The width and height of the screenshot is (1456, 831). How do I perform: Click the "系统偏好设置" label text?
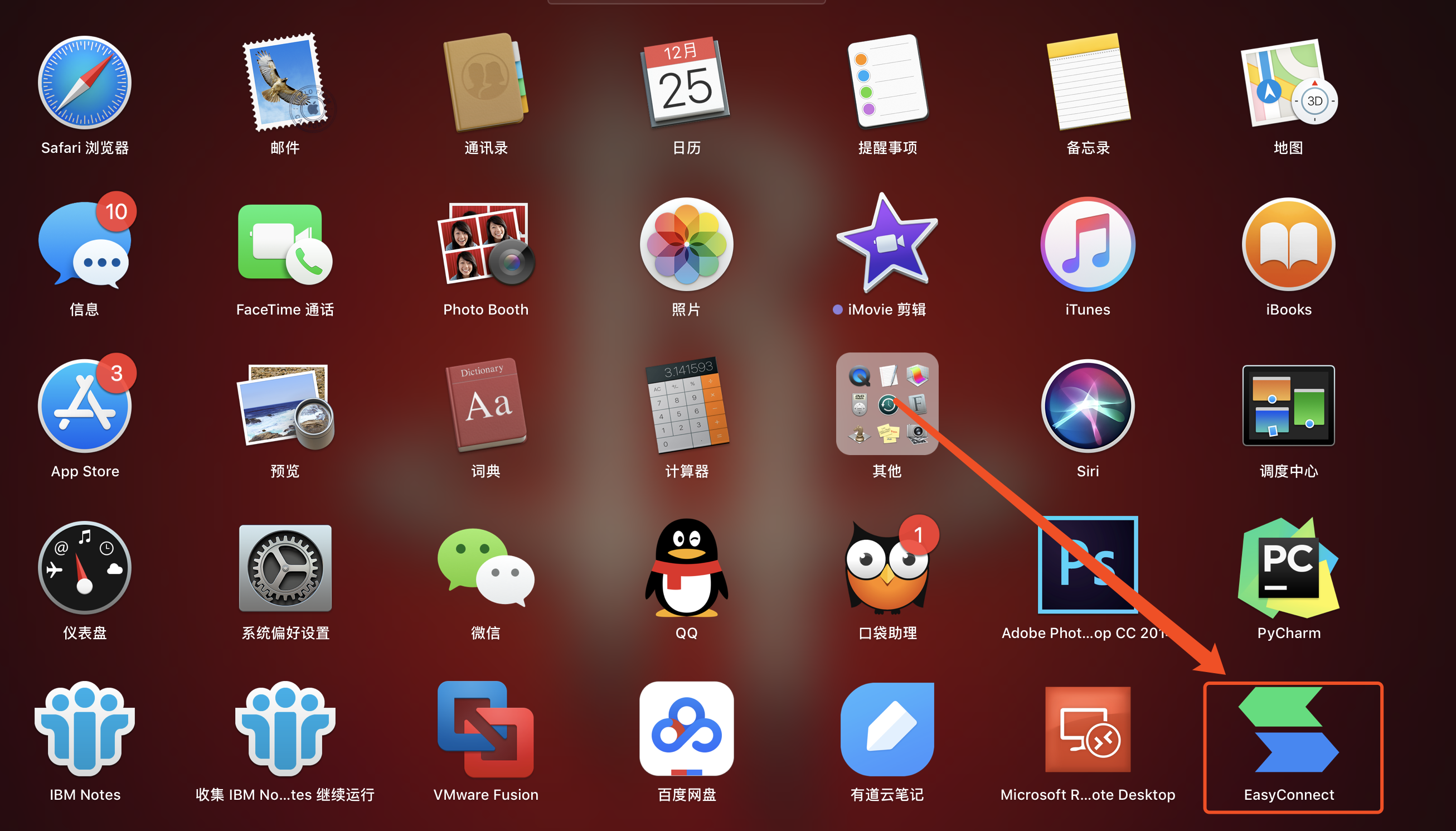coord(285,633)
